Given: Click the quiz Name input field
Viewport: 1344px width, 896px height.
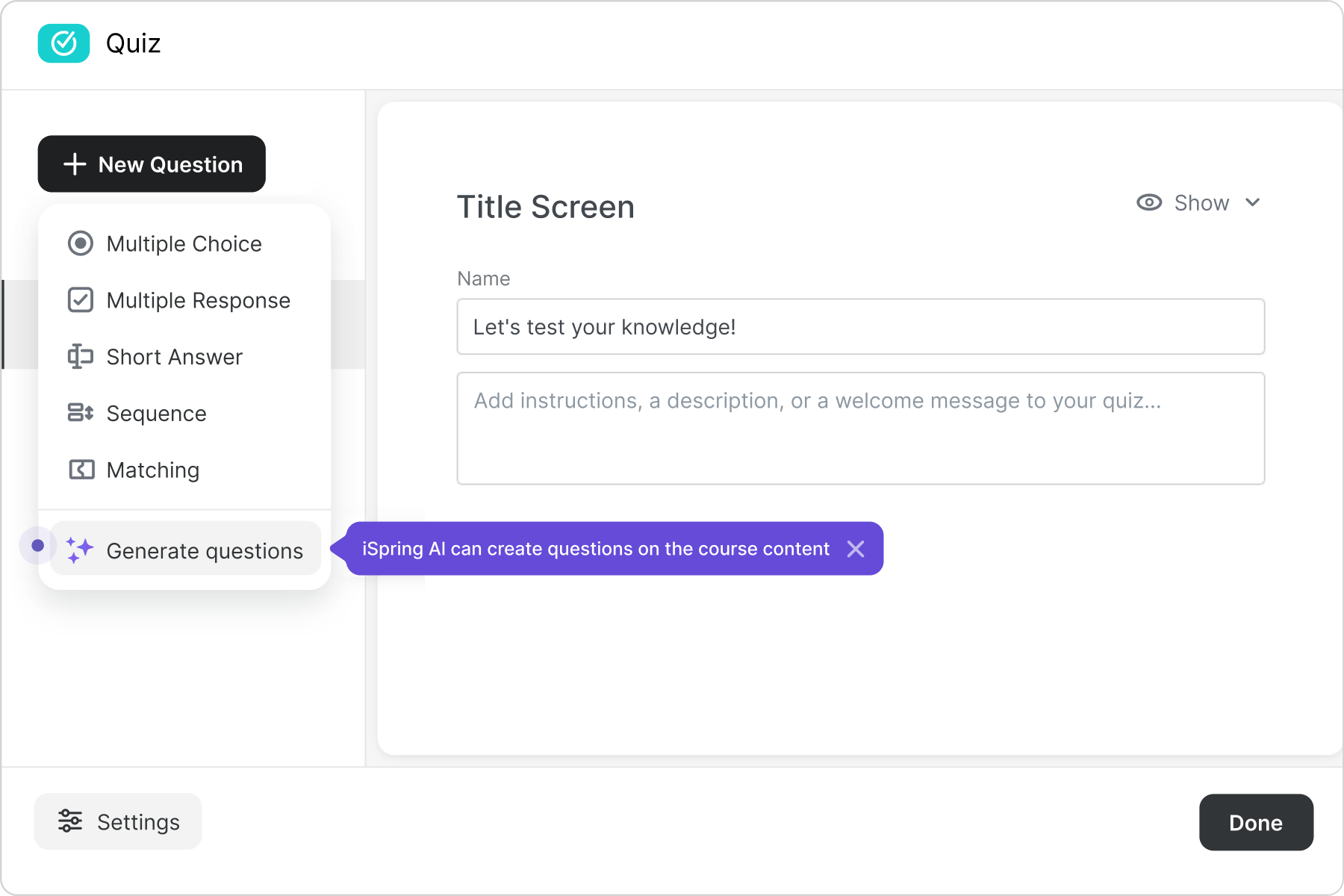Looking at the screenshot, I should click(860, 327).
